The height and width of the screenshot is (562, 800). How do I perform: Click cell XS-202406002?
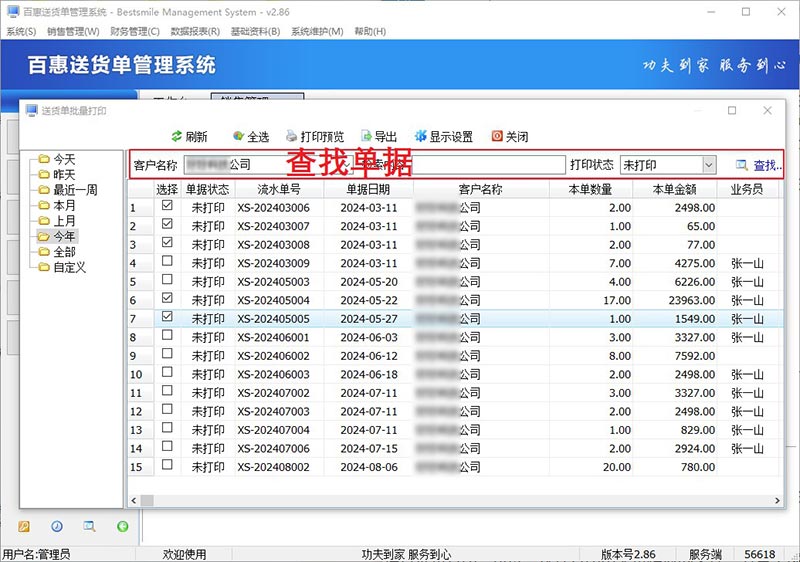(273, 356)
